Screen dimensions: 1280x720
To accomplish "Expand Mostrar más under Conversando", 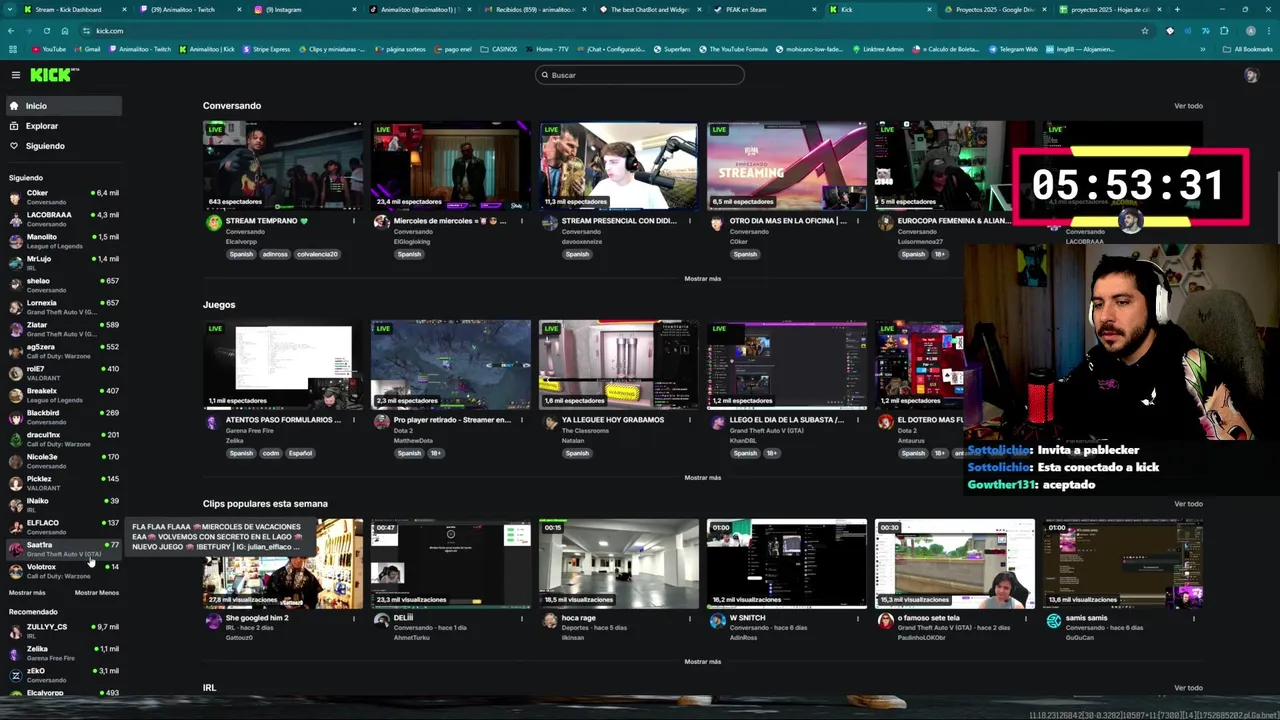I will (x=702, y=279).
